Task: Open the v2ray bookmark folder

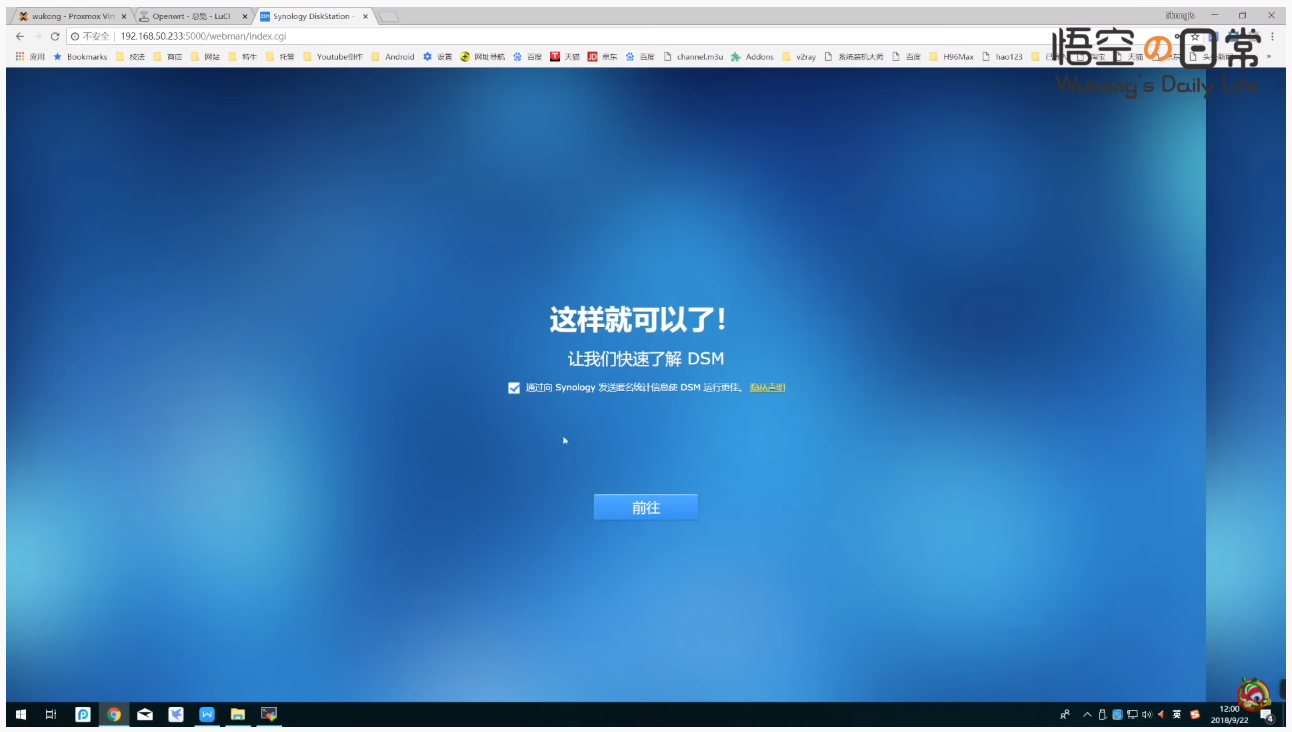Action: tap(799, 57)
